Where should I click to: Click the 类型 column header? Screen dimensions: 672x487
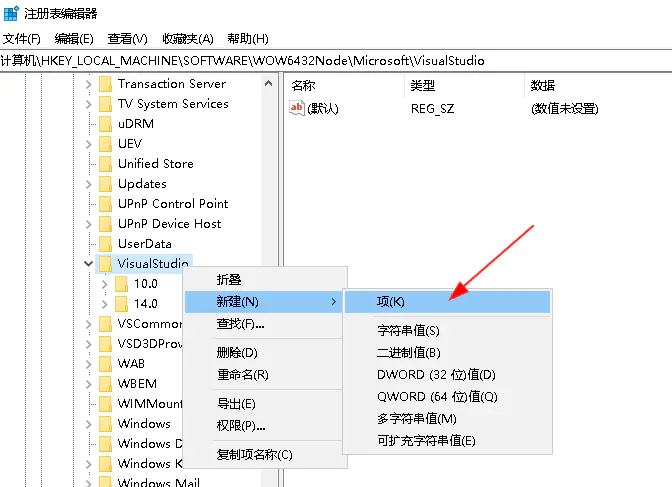(x=465, y=85)
